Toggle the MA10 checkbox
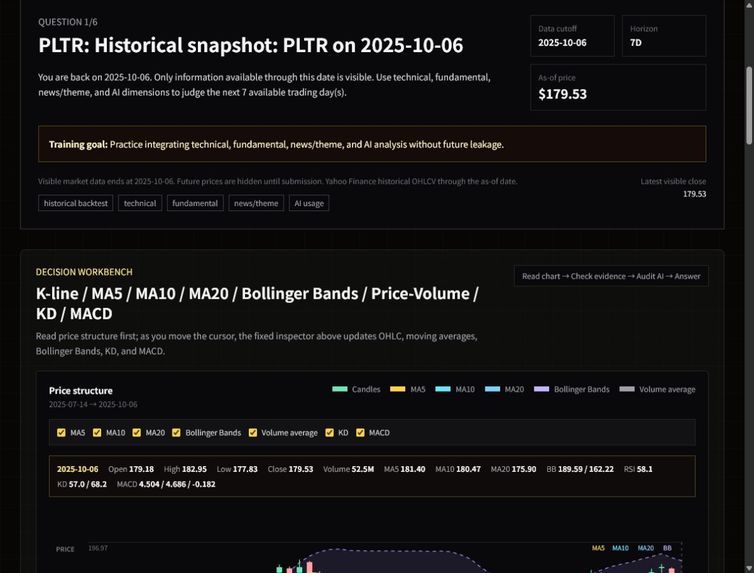 point(97,433)
